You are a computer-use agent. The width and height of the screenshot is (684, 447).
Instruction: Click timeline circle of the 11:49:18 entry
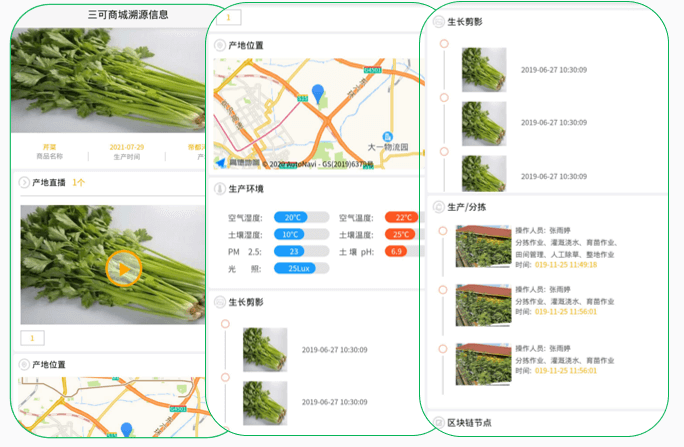443,231
